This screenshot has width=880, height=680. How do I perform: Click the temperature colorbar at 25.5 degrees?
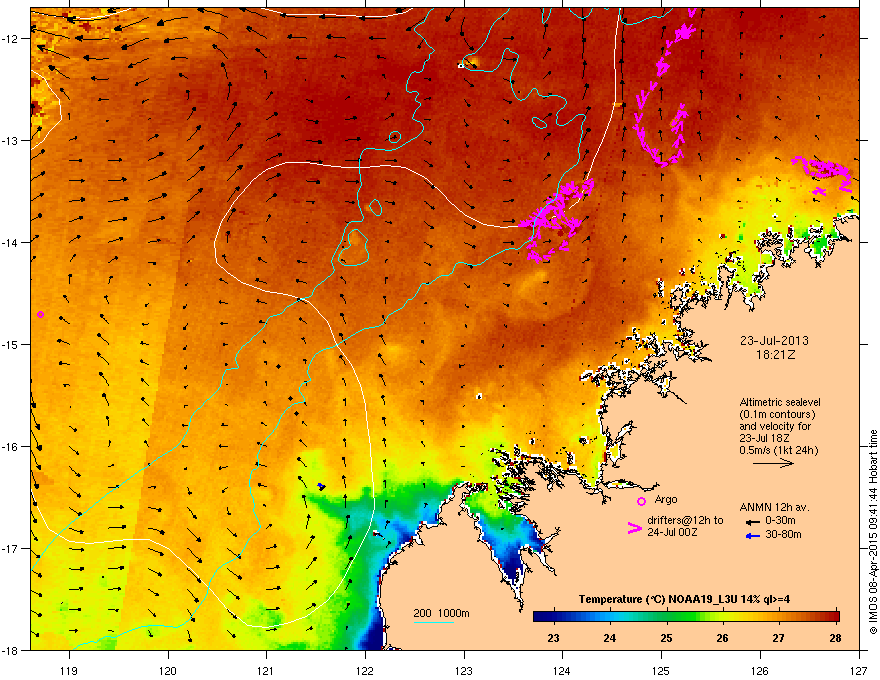point(694,616)
